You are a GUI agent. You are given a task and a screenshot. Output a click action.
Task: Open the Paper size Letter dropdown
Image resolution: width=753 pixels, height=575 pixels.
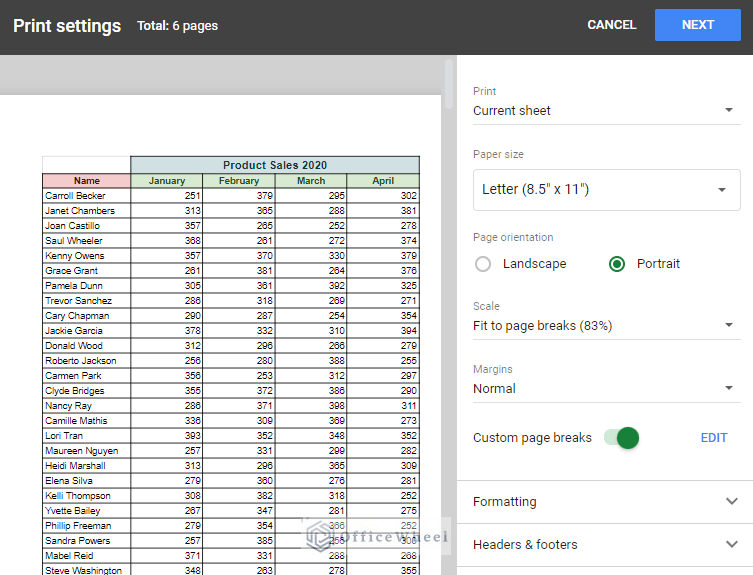tap(604, 189)
